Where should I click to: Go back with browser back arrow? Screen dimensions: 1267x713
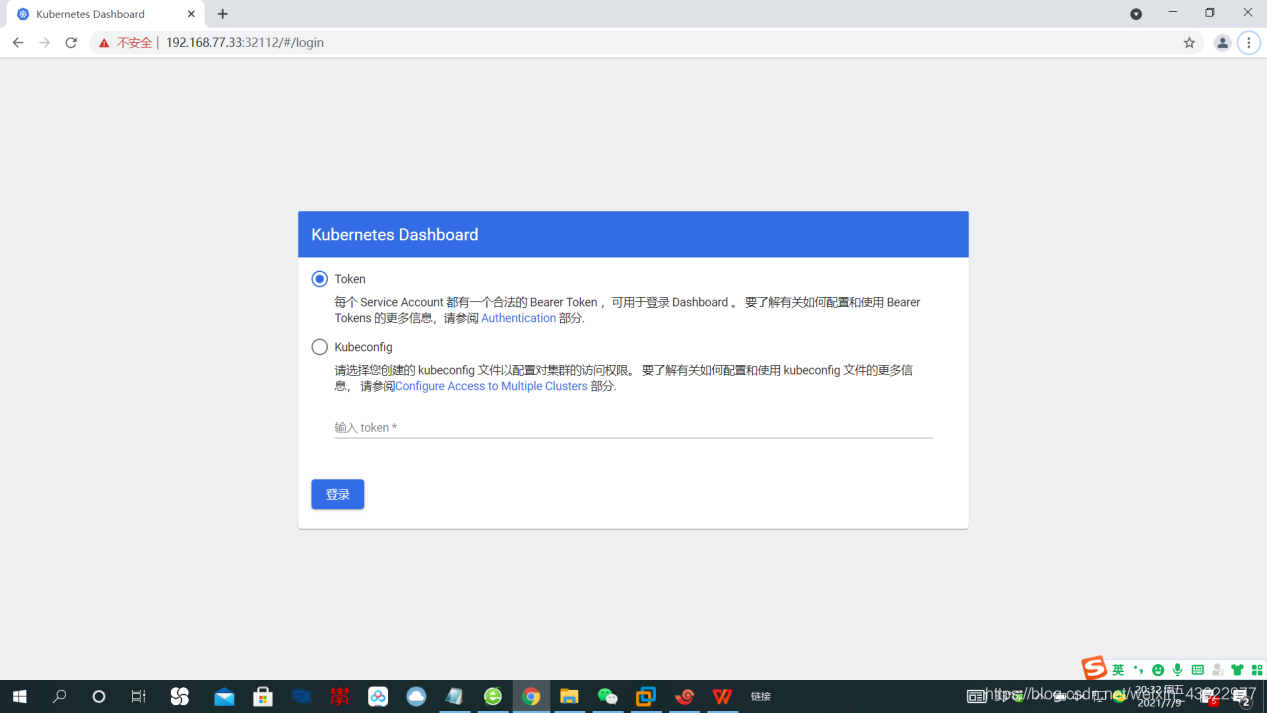coord(18,43)
